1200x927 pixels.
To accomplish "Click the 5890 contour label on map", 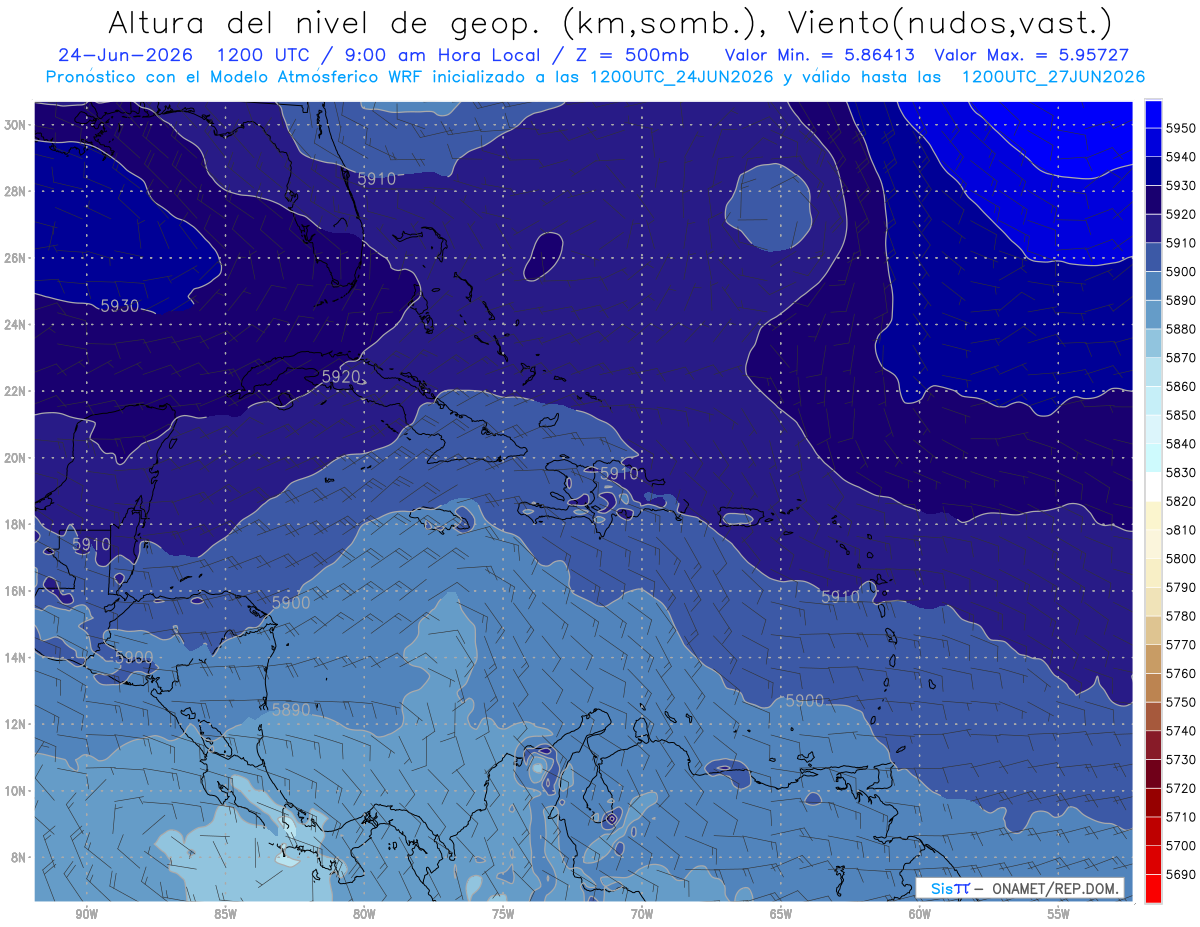I will pos(291,709).
